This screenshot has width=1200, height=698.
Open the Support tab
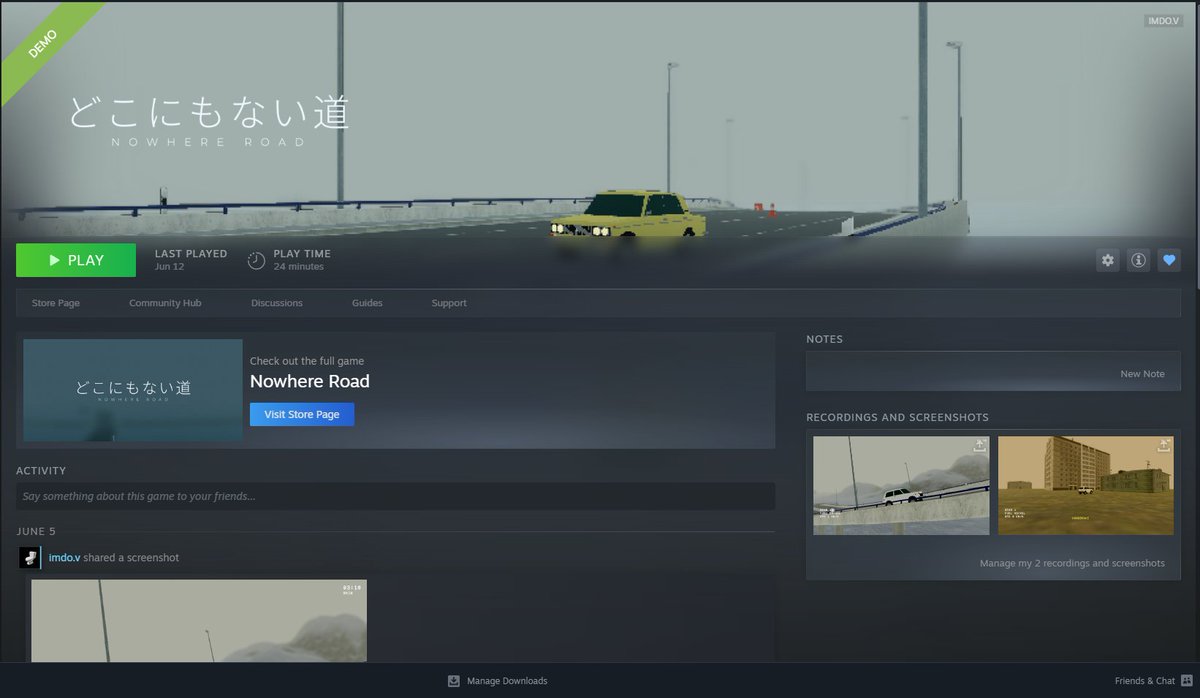coord(449,303)
